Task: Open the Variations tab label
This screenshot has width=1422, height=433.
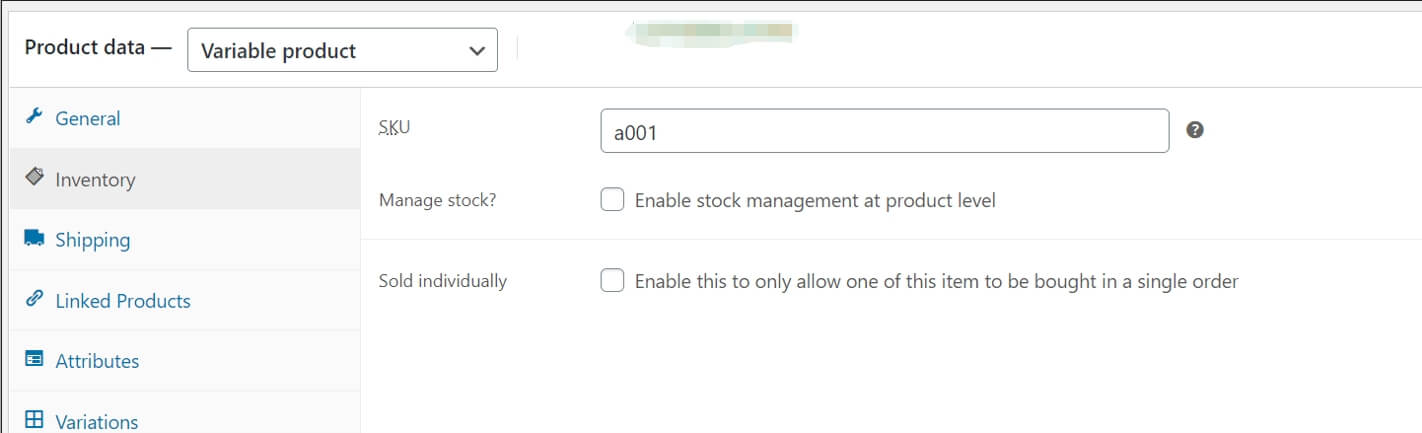Action: (96, 421)
